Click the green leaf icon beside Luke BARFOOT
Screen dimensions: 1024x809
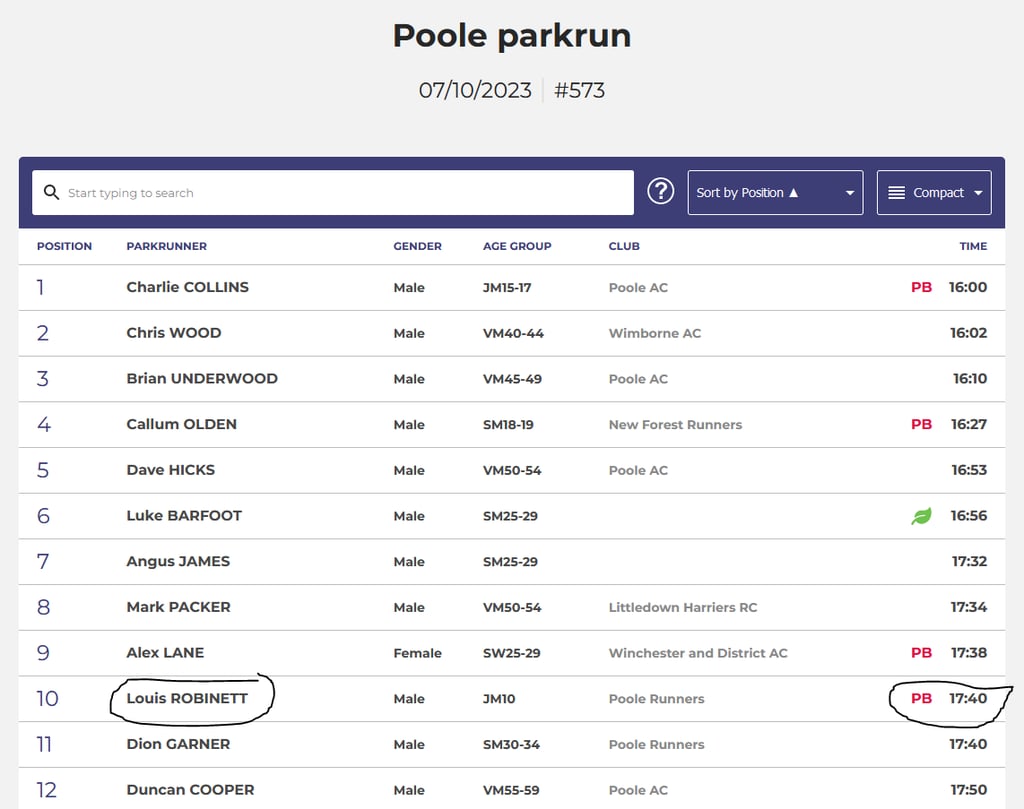(x=919, y=515)
